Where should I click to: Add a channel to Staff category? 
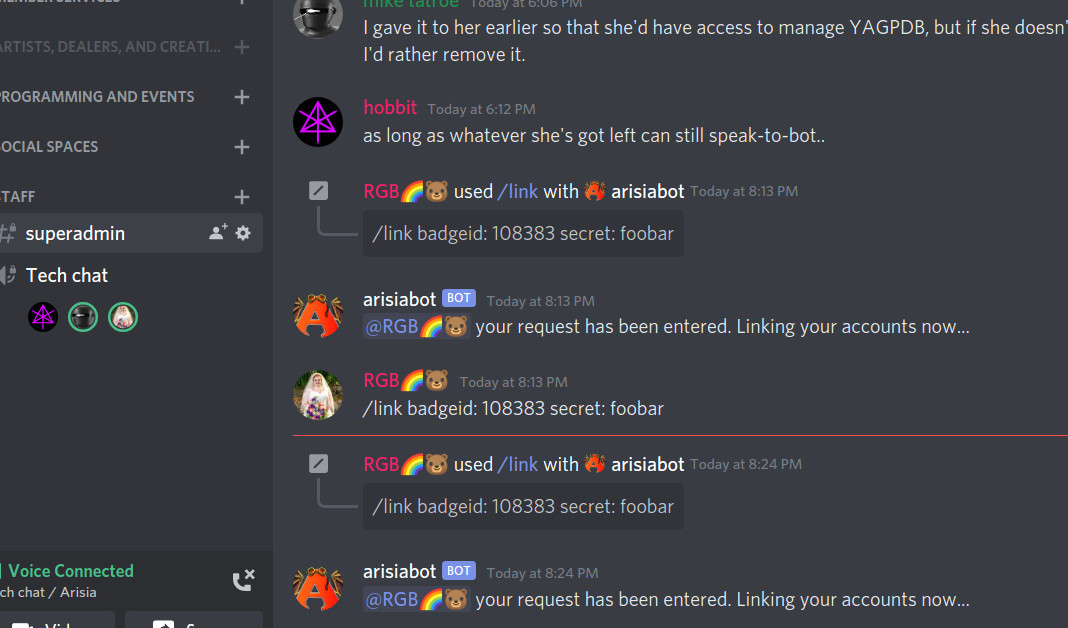(242, 197)
